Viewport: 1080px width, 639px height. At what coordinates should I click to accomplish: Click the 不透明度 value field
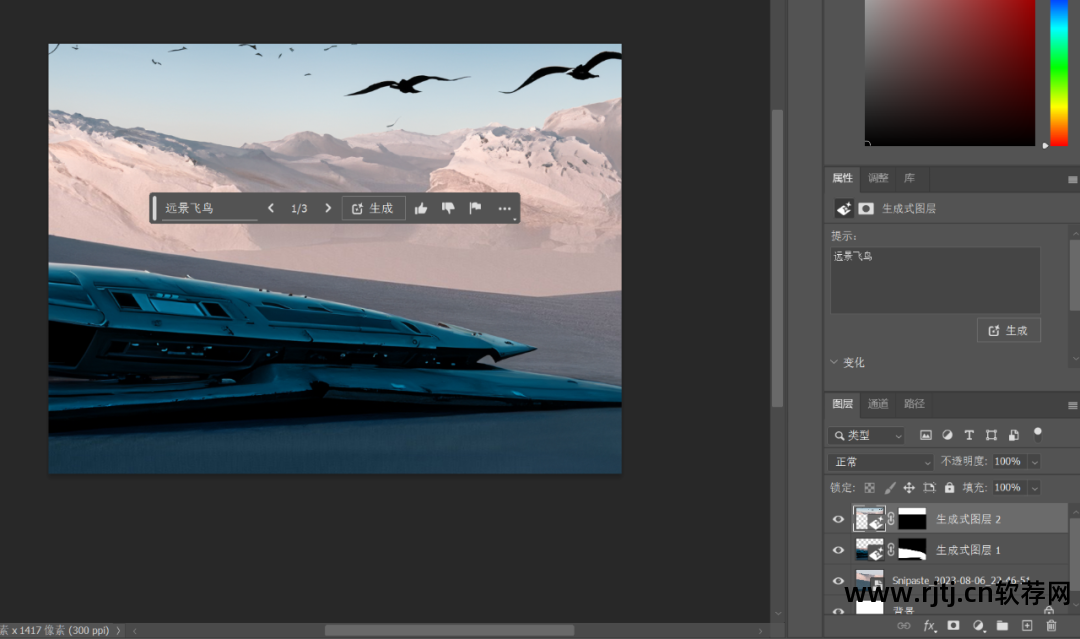(1009, 462)
